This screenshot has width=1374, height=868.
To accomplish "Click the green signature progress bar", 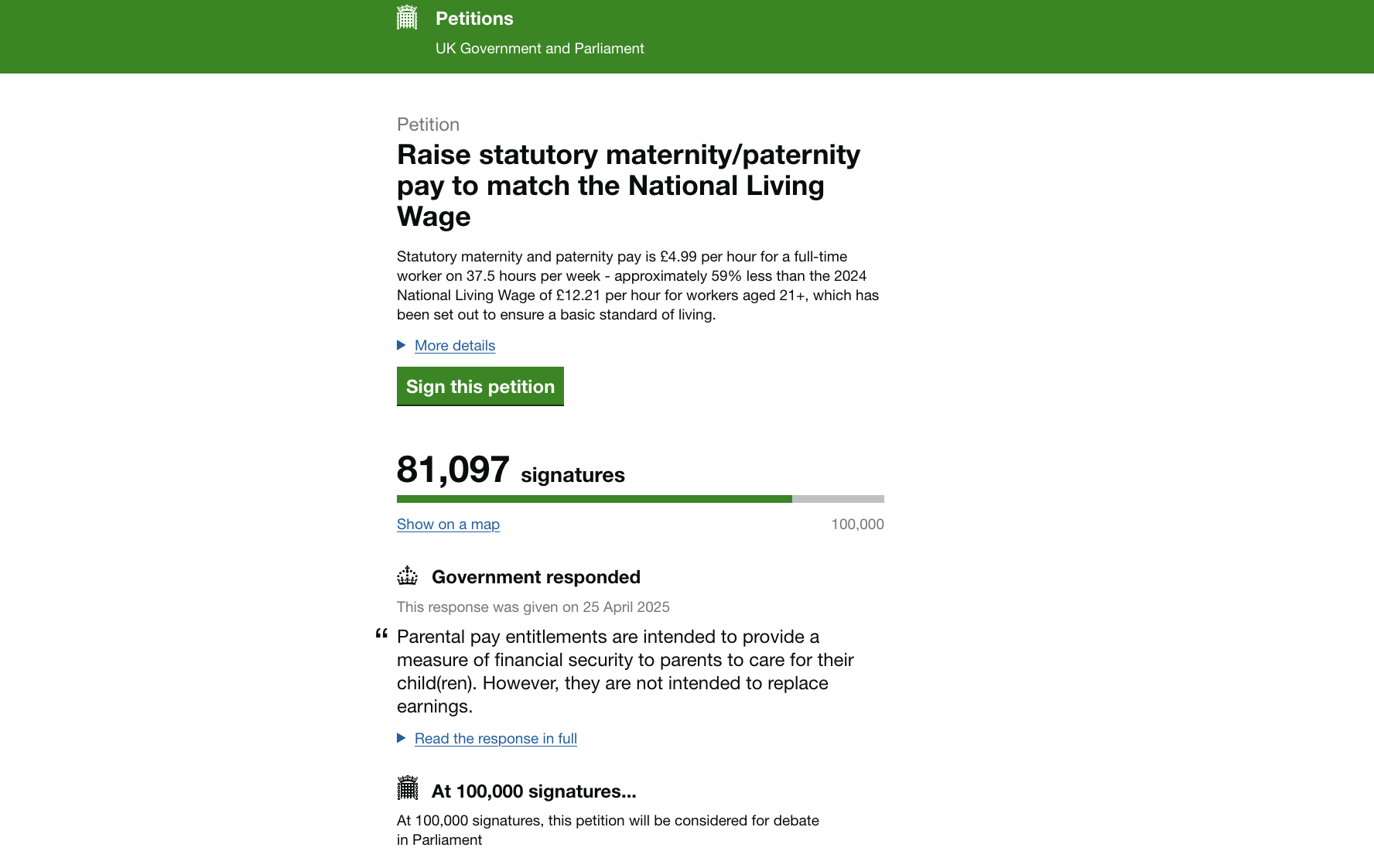I will [x=594, y=499].
